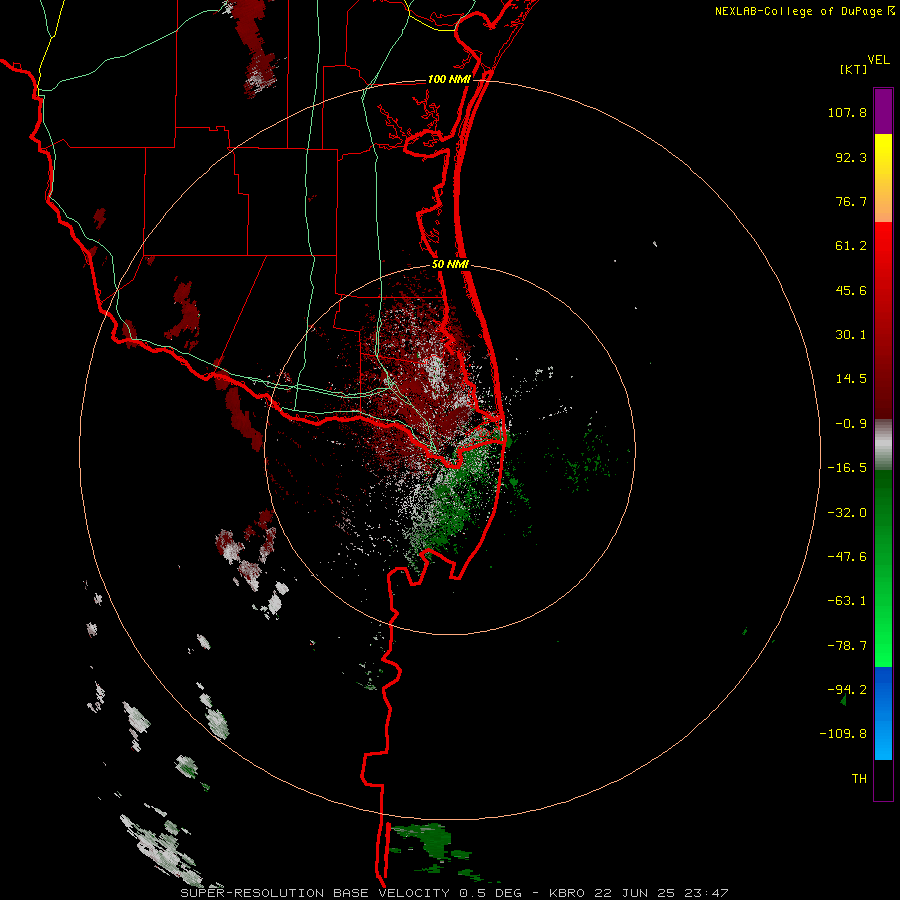Click the -16.5 velocity scale value
Image resolution: width=900 pixels, height=900 pixels.
pyautogui.click(x=847, y=468)
